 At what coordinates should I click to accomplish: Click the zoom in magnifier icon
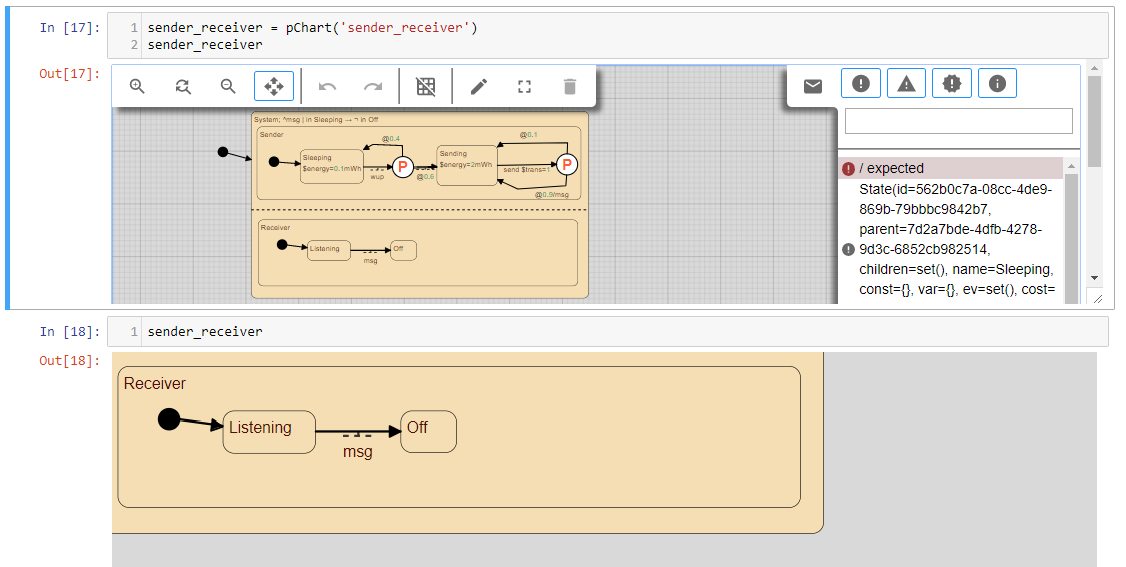(x=138, y=87)
